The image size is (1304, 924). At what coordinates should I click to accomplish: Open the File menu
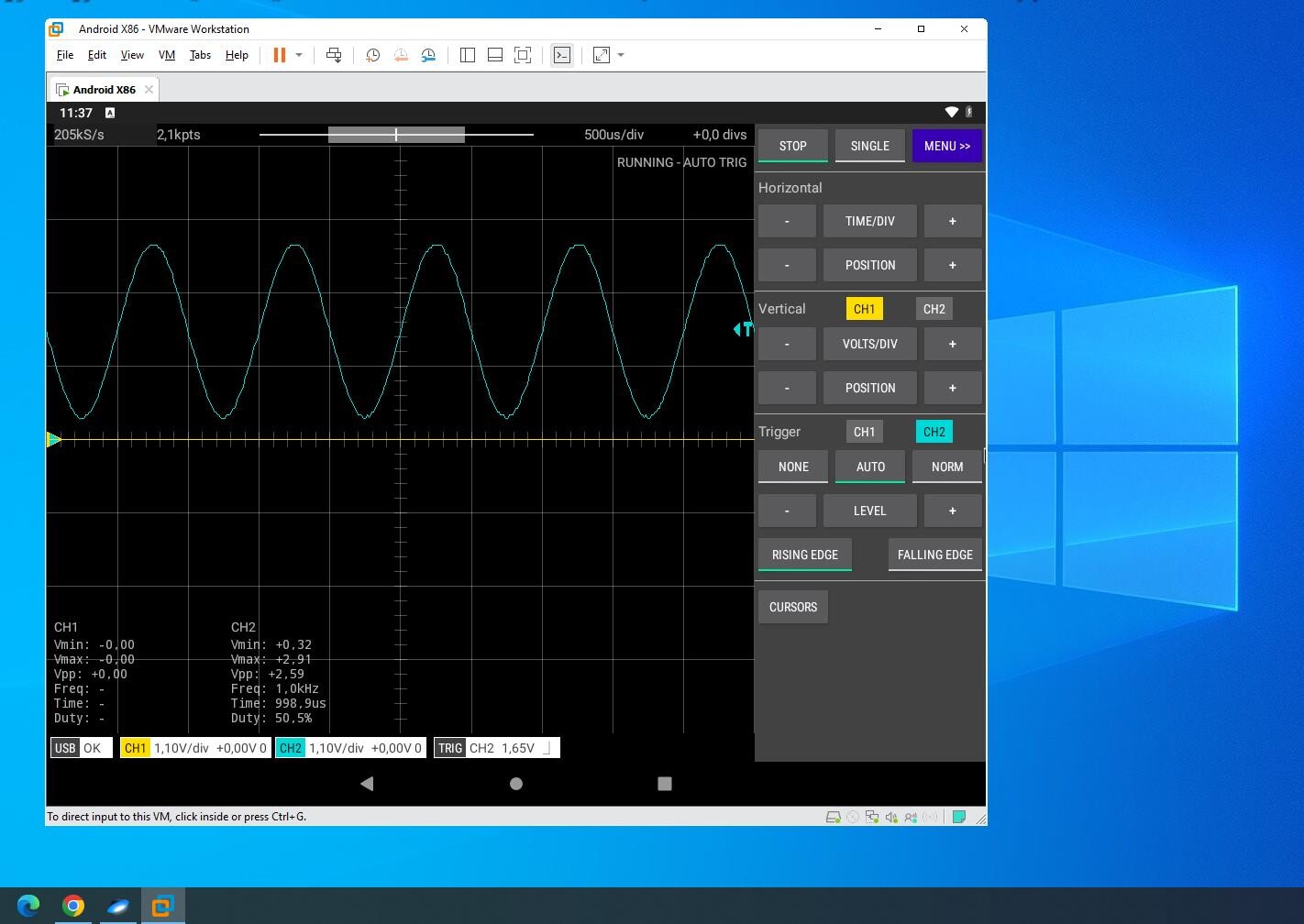(x=65, y=55)
